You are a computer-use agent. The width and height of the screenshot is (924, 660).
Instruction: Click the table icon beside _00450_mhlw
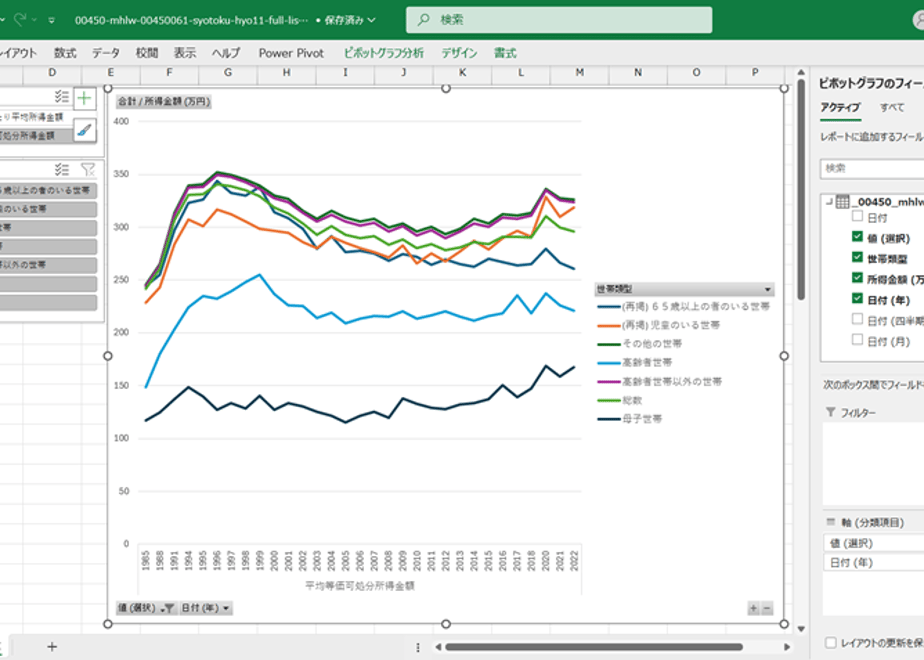843,202
